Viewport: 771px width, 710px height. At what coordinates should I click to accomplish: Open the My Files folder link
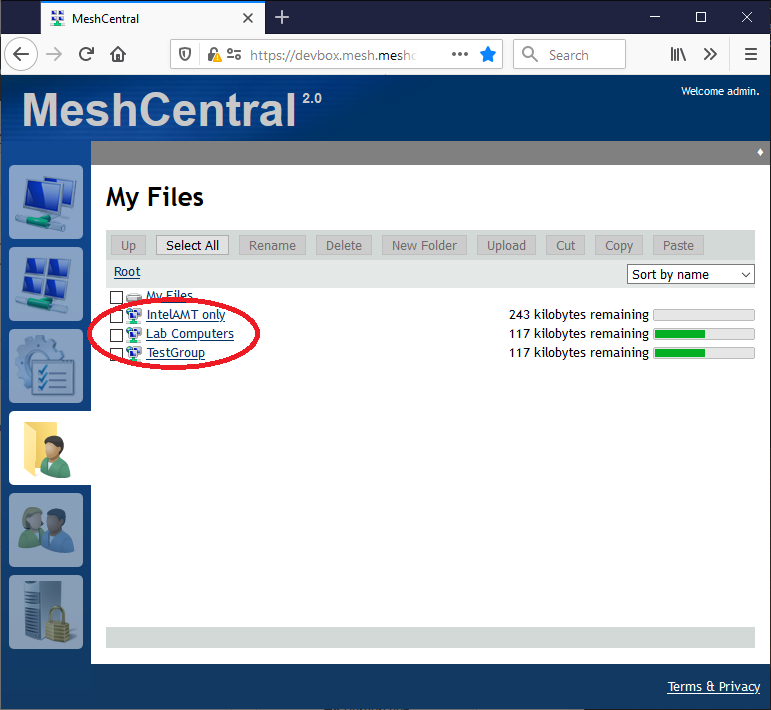click(170, 296)
